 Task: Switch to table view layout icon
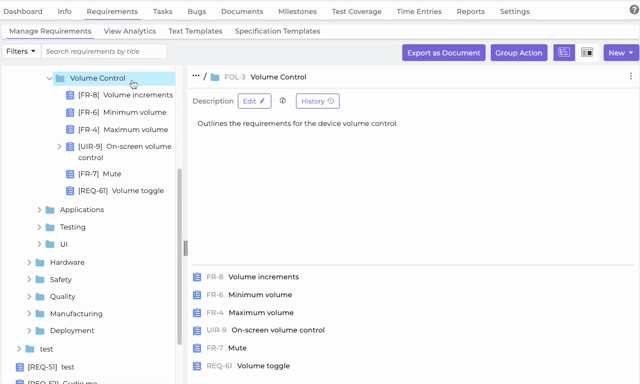[587, 53]
